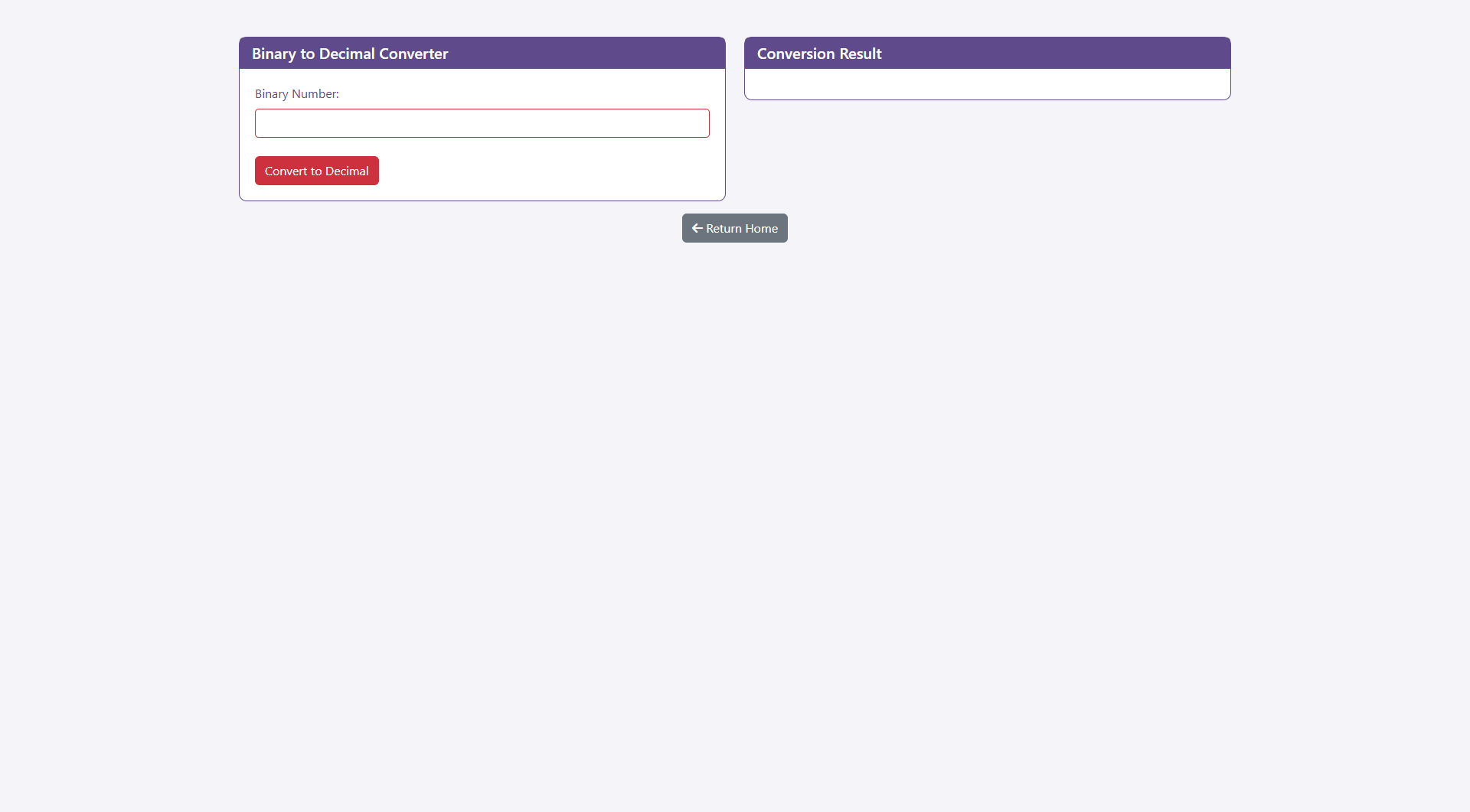Image resolution: width=1470 pixels, height=812 pixels.
Task: Click the empty Conversion Result output area
Action: pyautogui.click(x=987, y=84)
